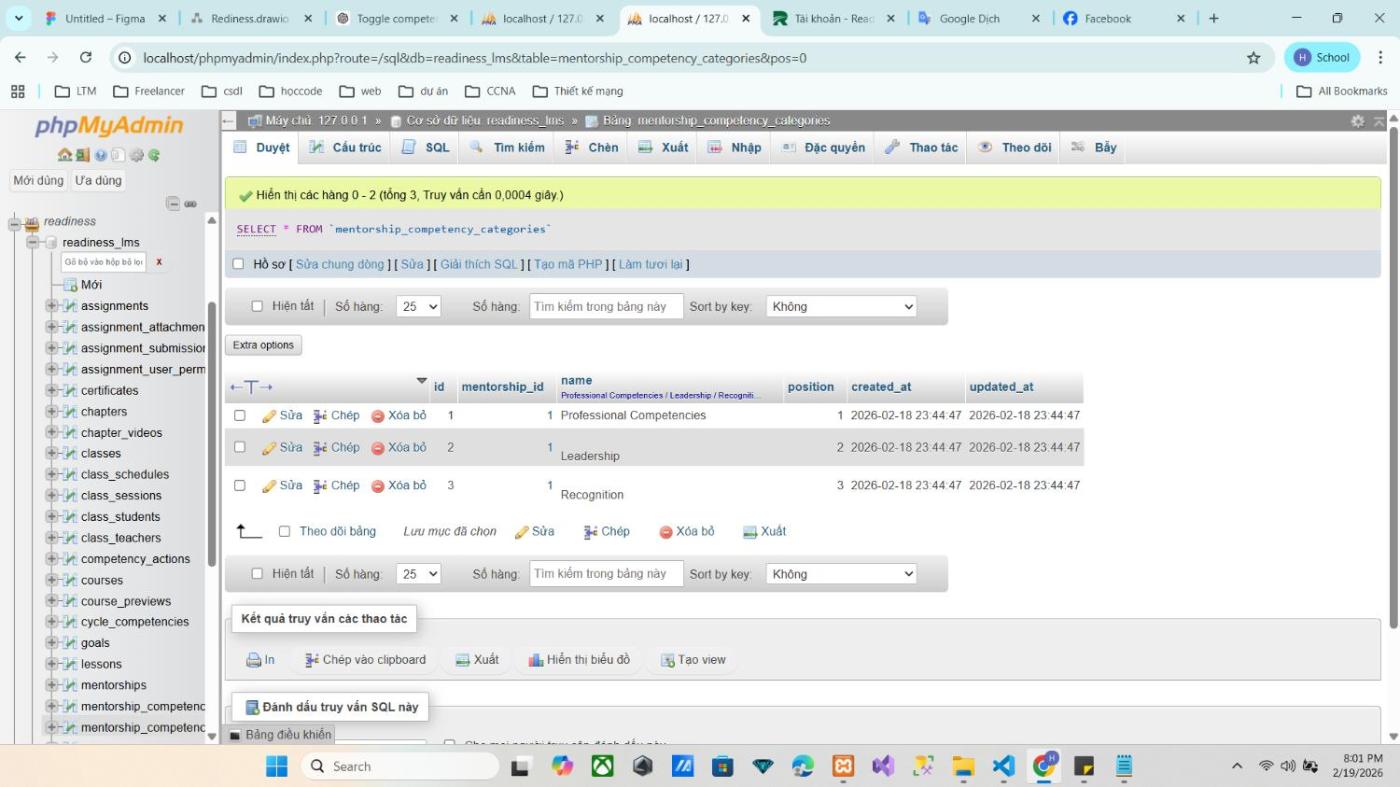Open the SQL tab
This screenshot has height=787, width=1400.
(426, 147)
